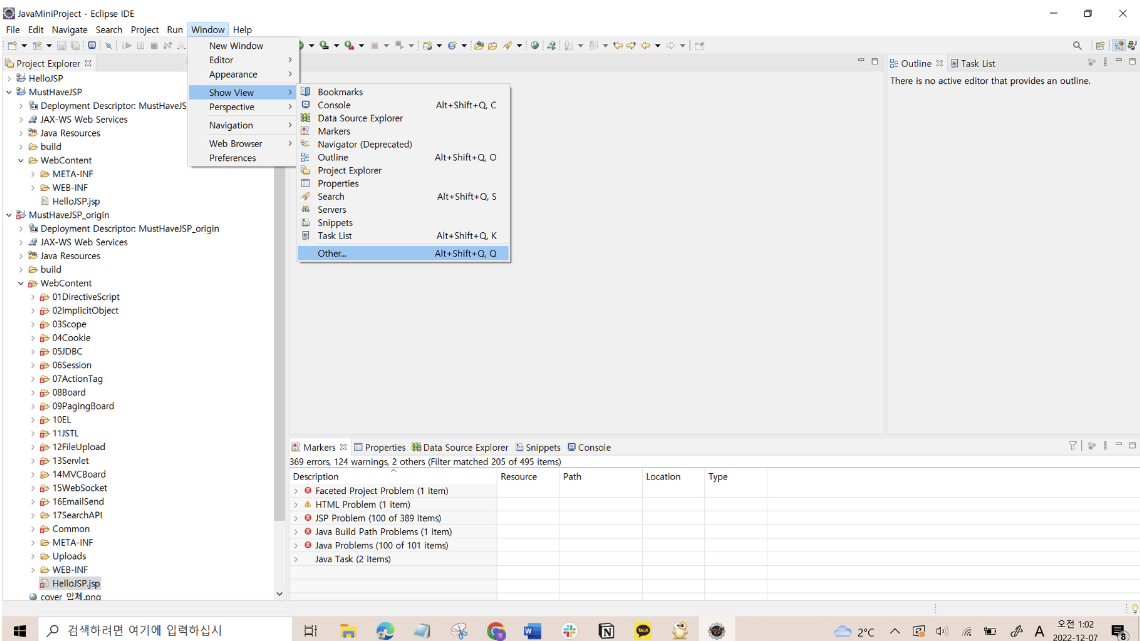Close the Markers view tab

pyautogui.click(x=343, y=447)
